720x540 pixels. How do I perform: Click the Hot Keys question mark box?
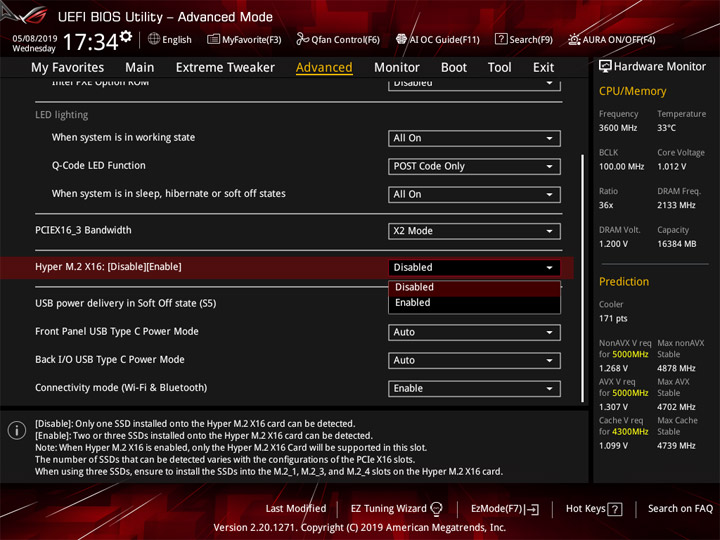(x=615, y=509)
